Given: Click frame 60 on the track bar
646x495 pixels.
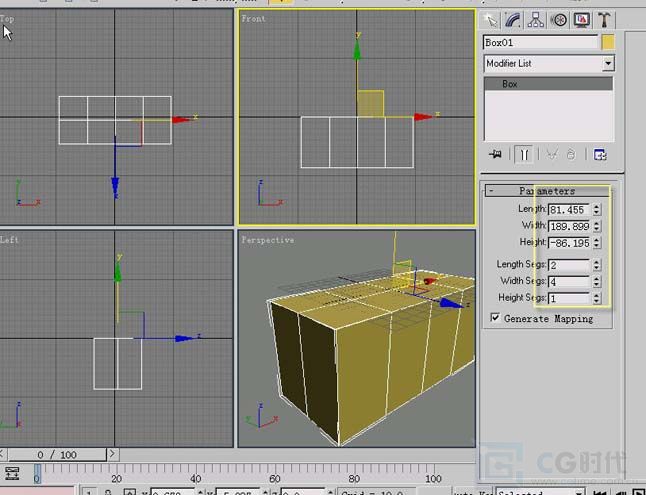Looking at the screenshot, I should 275,479.
